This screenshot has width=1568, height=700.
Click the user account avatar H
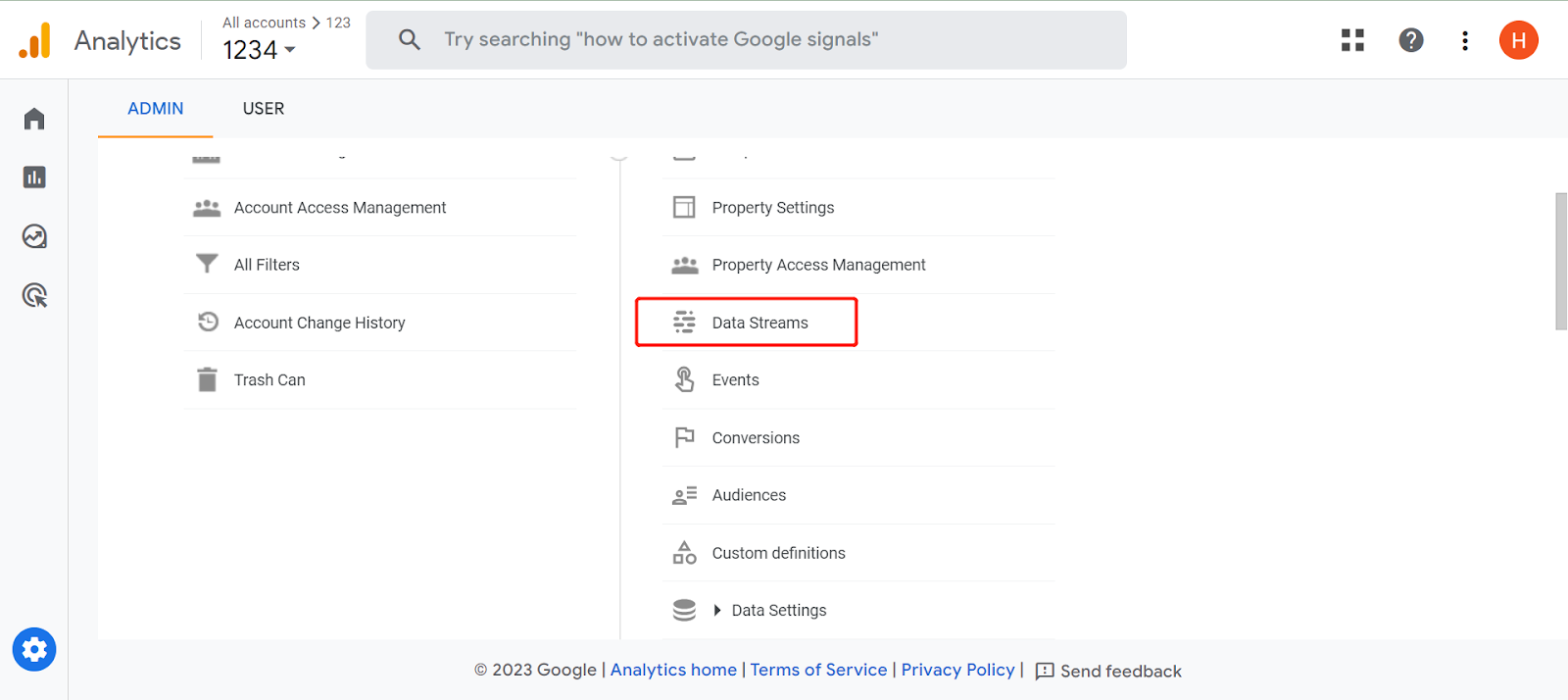pos(1518,40)
